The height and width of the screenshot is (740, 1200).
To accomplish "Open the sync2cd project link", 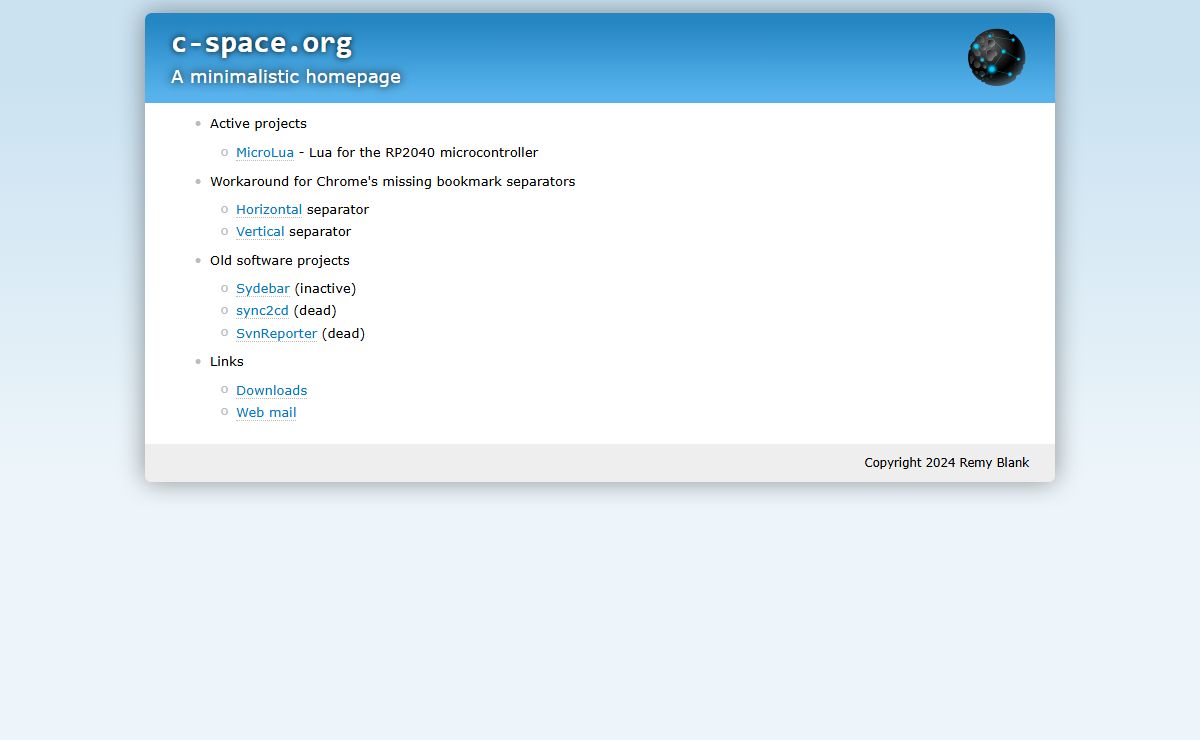I will pyautogui.click(x=262, y=311).
